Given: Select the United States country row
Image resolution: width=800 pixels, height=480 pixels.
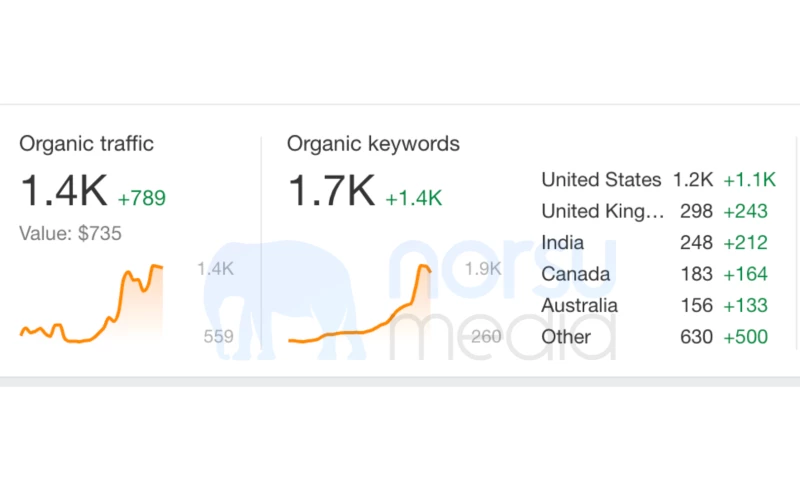Looking at the screenshot, I should tap(601, 180).
